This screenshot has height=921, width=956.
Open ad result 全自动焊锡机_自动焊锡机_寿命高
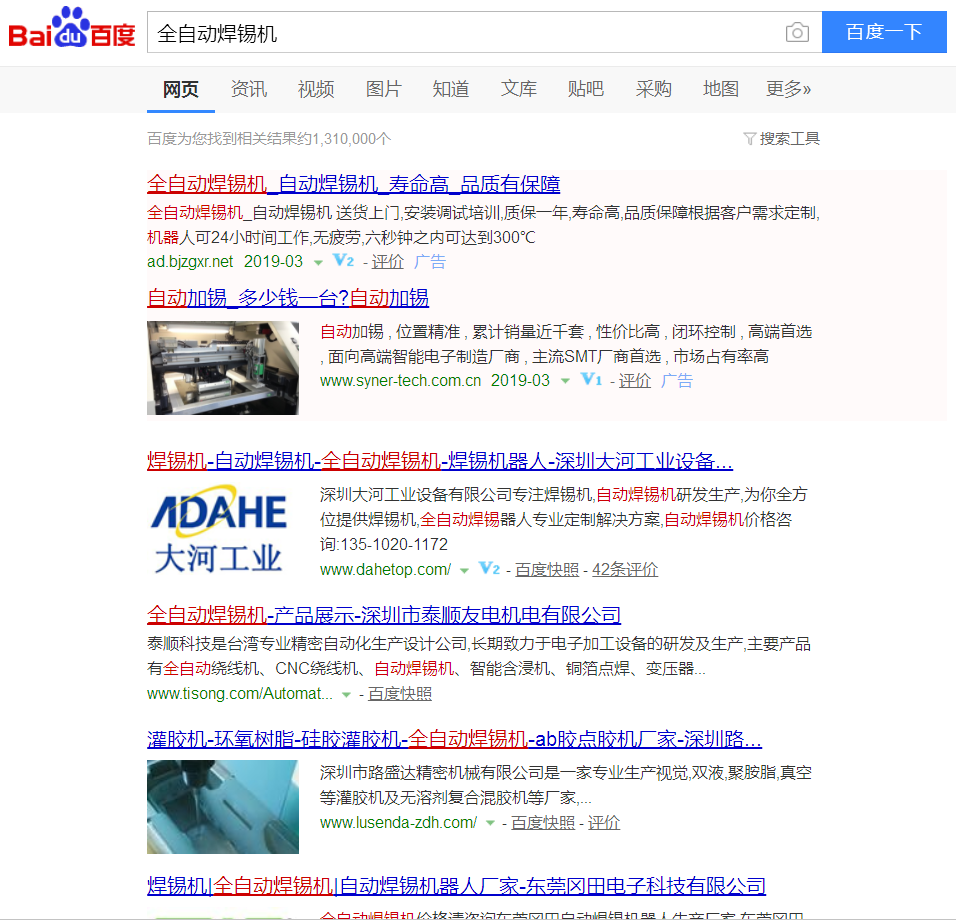click(x=354, y=184)
